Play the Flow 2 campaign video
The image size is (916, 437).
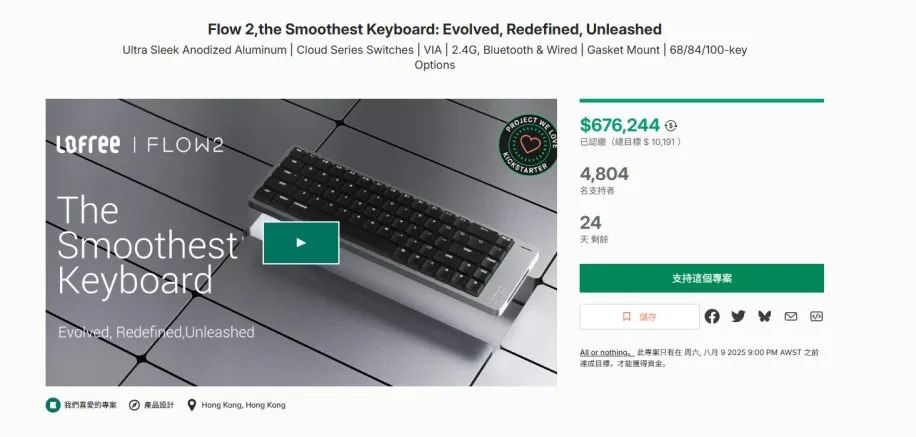[x=301, y=242]
